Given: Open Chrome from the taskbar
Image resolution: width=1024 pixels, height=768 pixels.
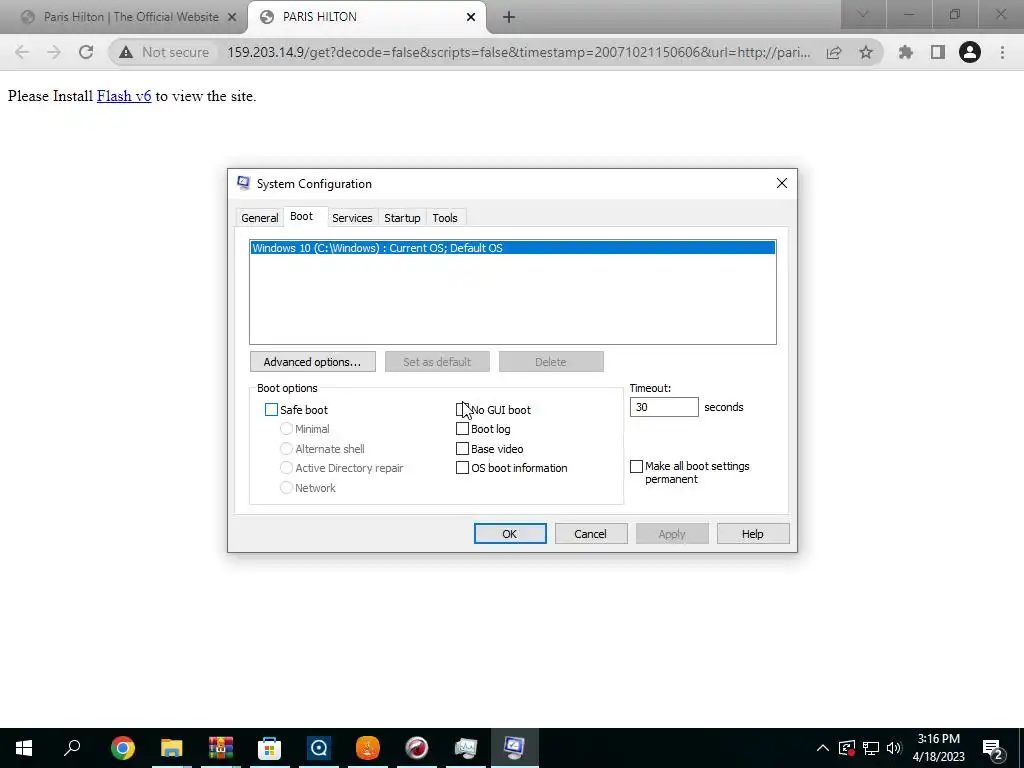Looking at the screenshot, I should [123, 748].
